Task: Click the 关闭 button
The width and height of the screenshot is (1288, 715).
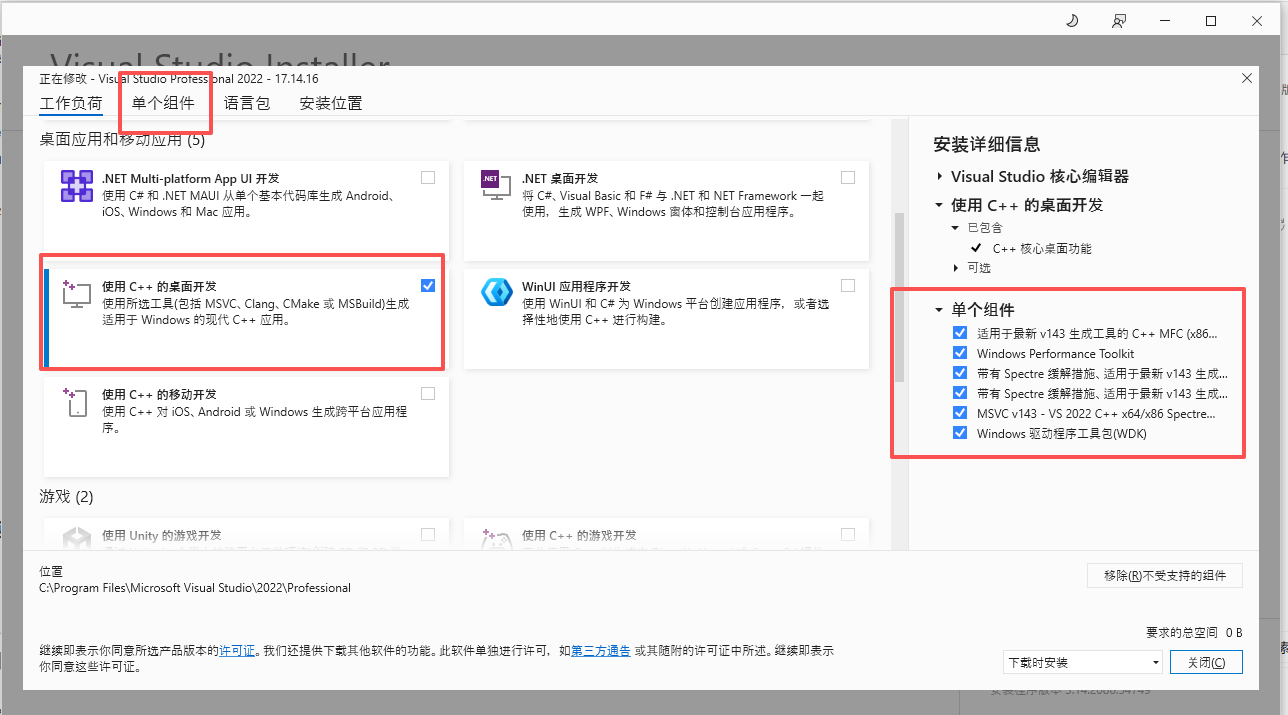Action: tap(1206, 662)
